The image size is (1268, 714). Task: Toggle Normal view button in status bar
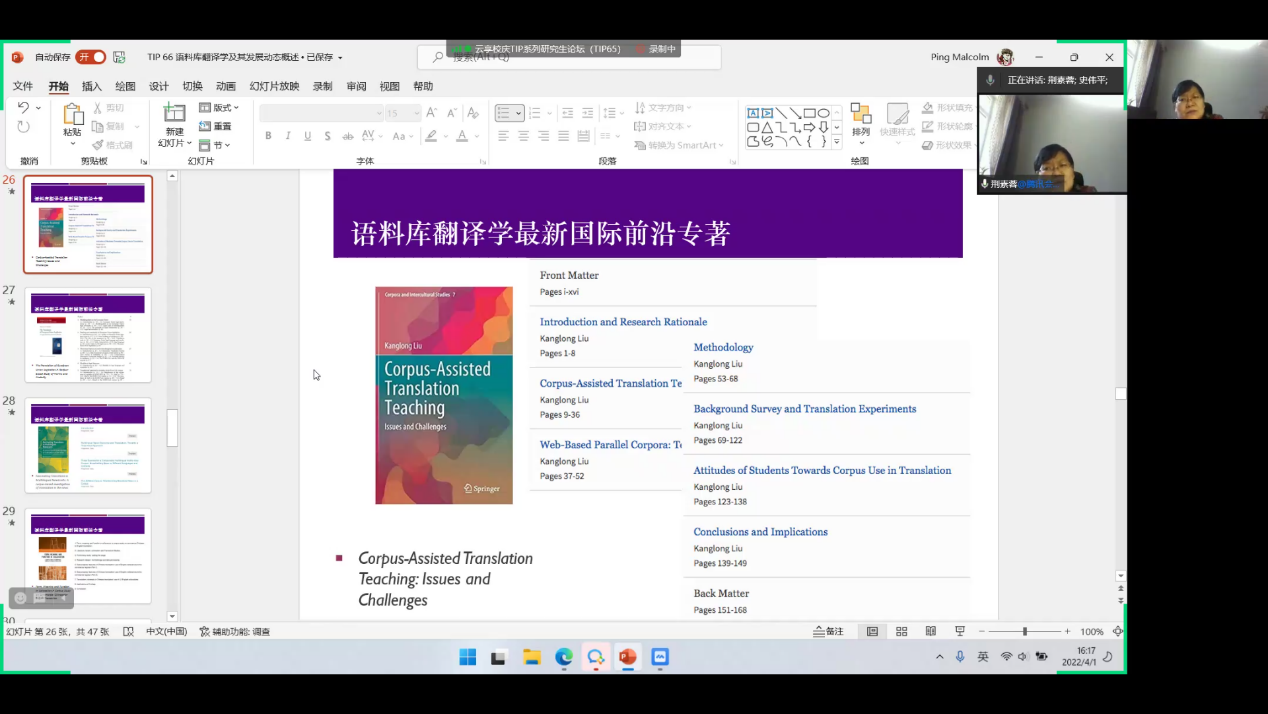[x=872, y=632]
